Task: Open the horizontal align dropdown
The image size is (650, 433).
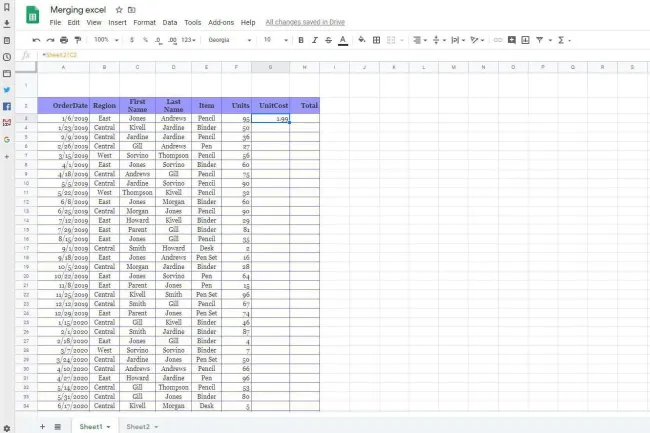Action: [420, 40]
